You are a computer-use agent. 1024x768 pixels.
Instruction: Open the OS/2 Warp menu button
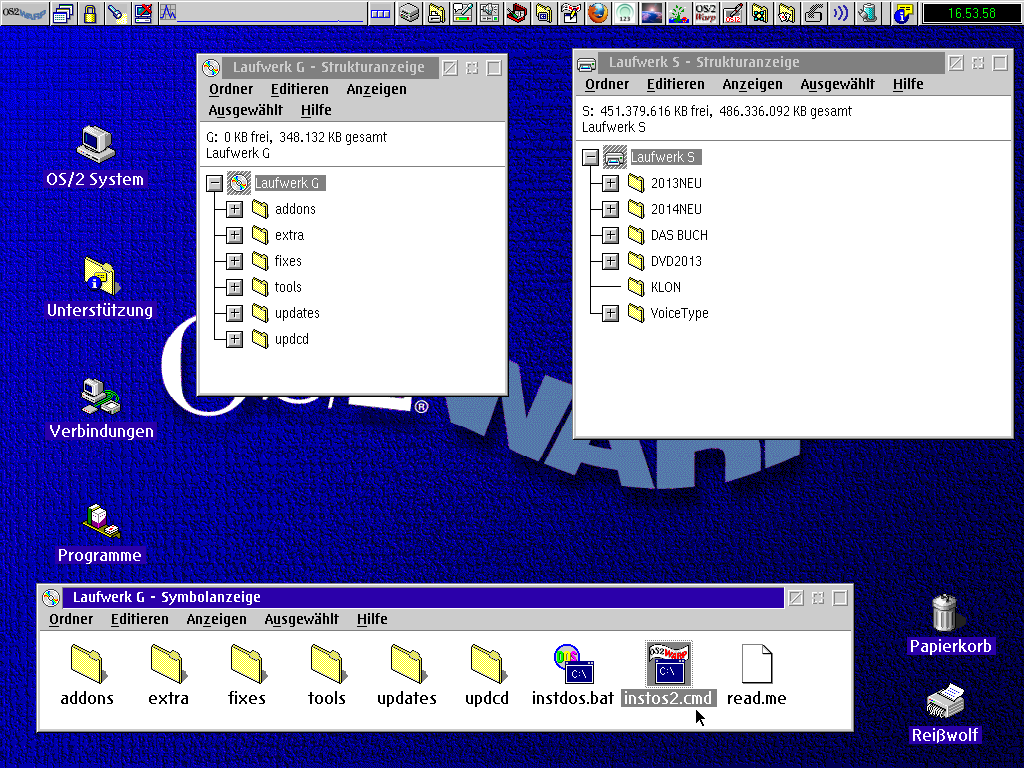click(24, 13)
